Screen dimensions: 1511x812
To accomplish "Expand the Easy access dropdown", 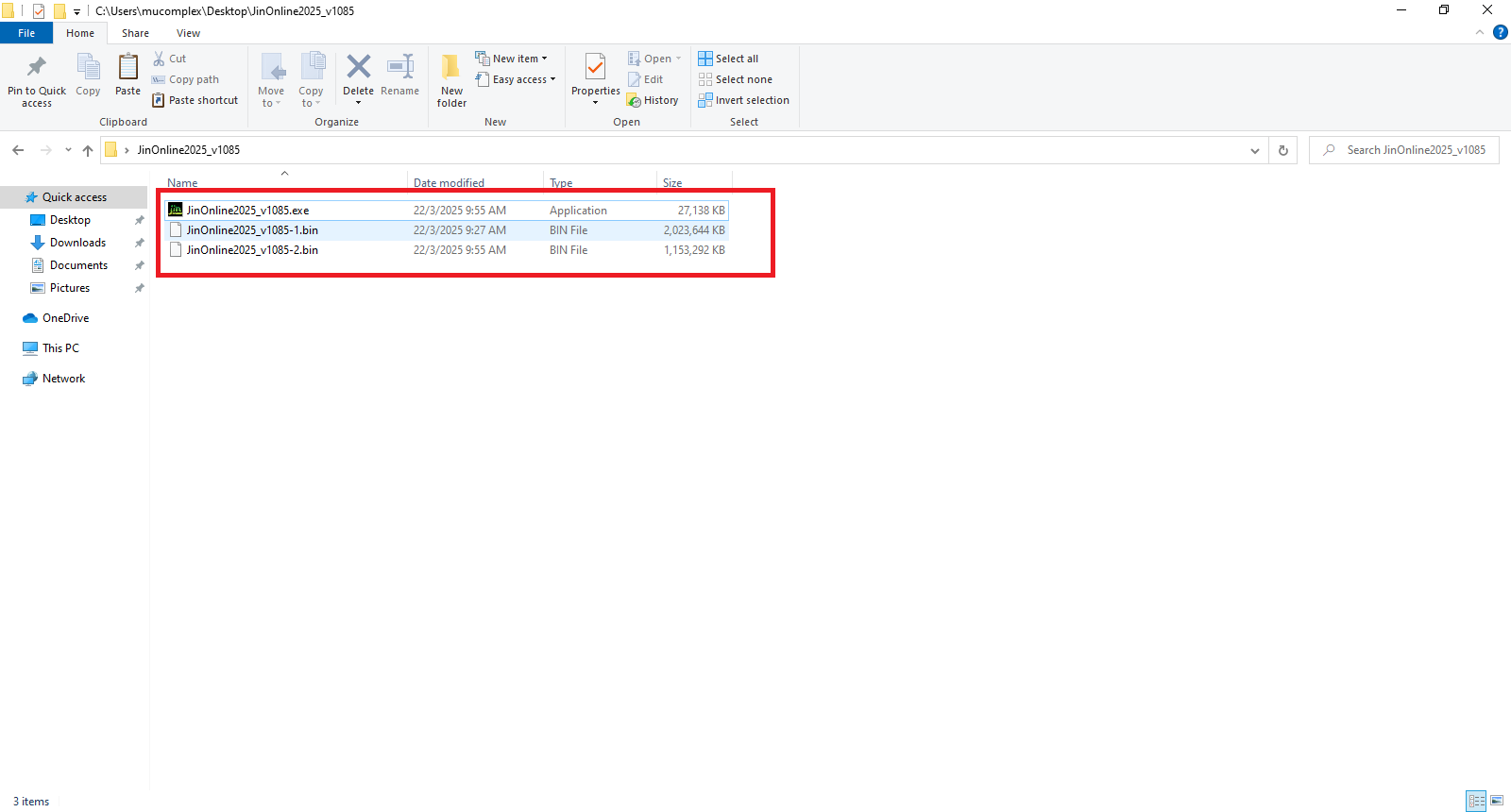I will 517,79.
